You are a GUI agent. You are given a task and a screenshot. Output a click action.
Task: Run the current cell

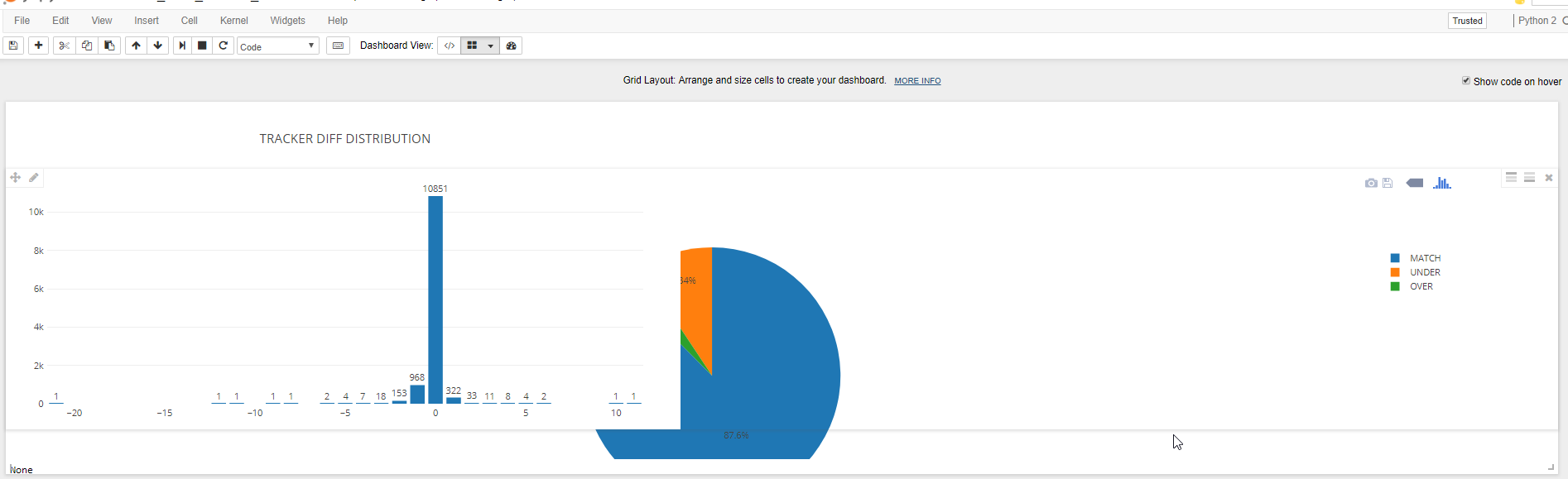click(182, 46)
